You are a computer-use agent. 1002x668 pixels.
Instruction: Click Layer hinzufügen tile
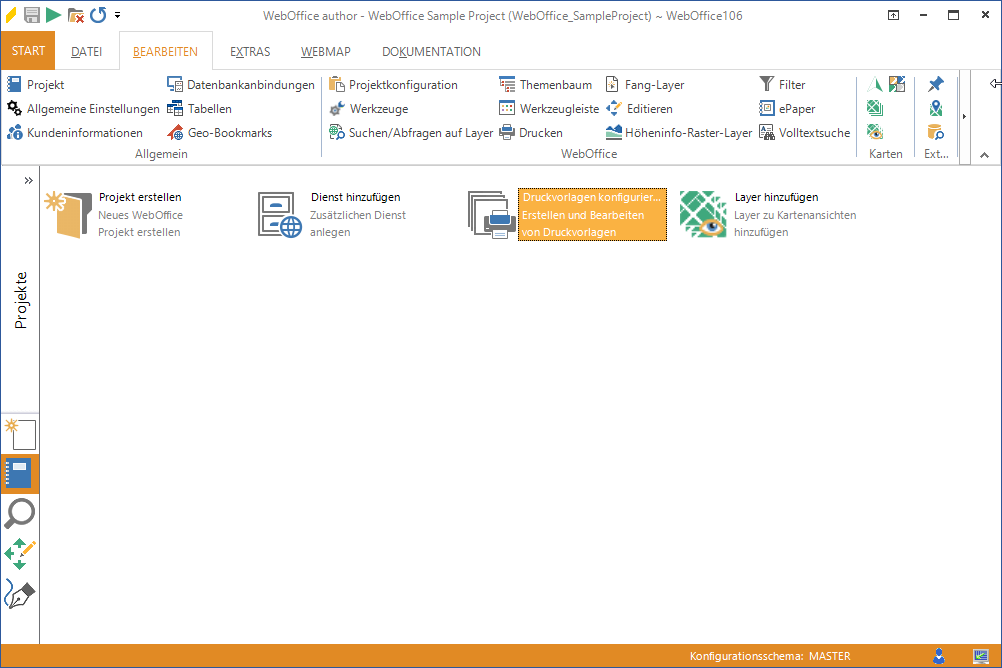tap(768, 214)
